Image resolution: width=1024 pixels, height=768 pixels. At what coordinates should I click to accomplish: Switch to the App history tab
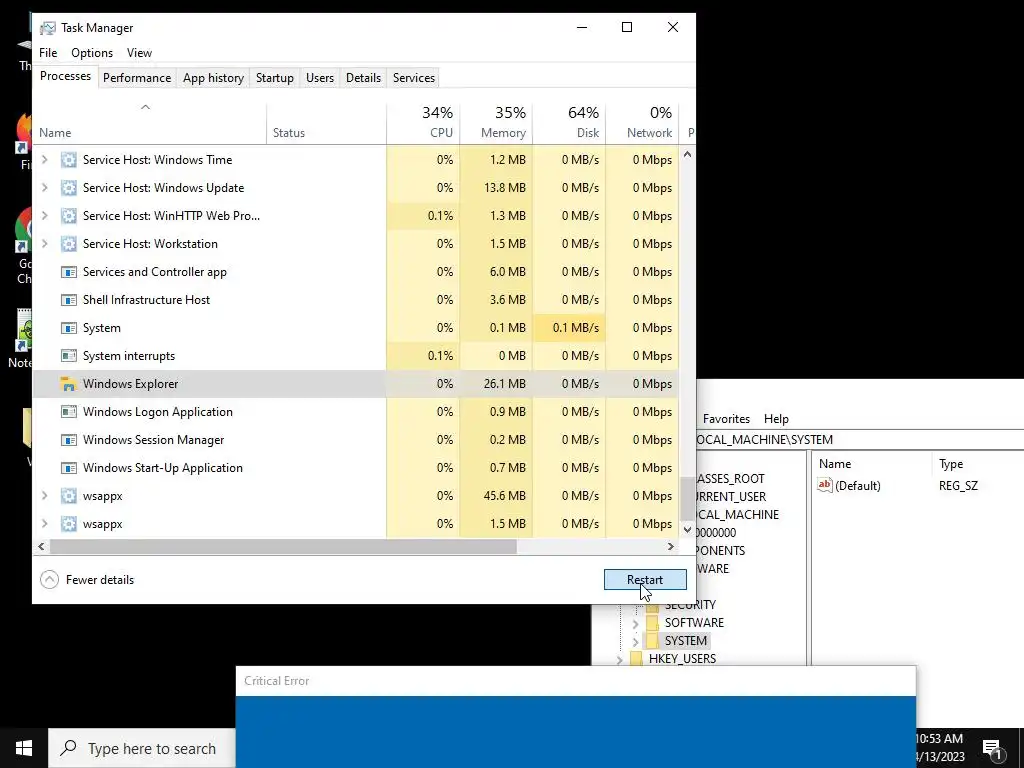tap(214, 78)
